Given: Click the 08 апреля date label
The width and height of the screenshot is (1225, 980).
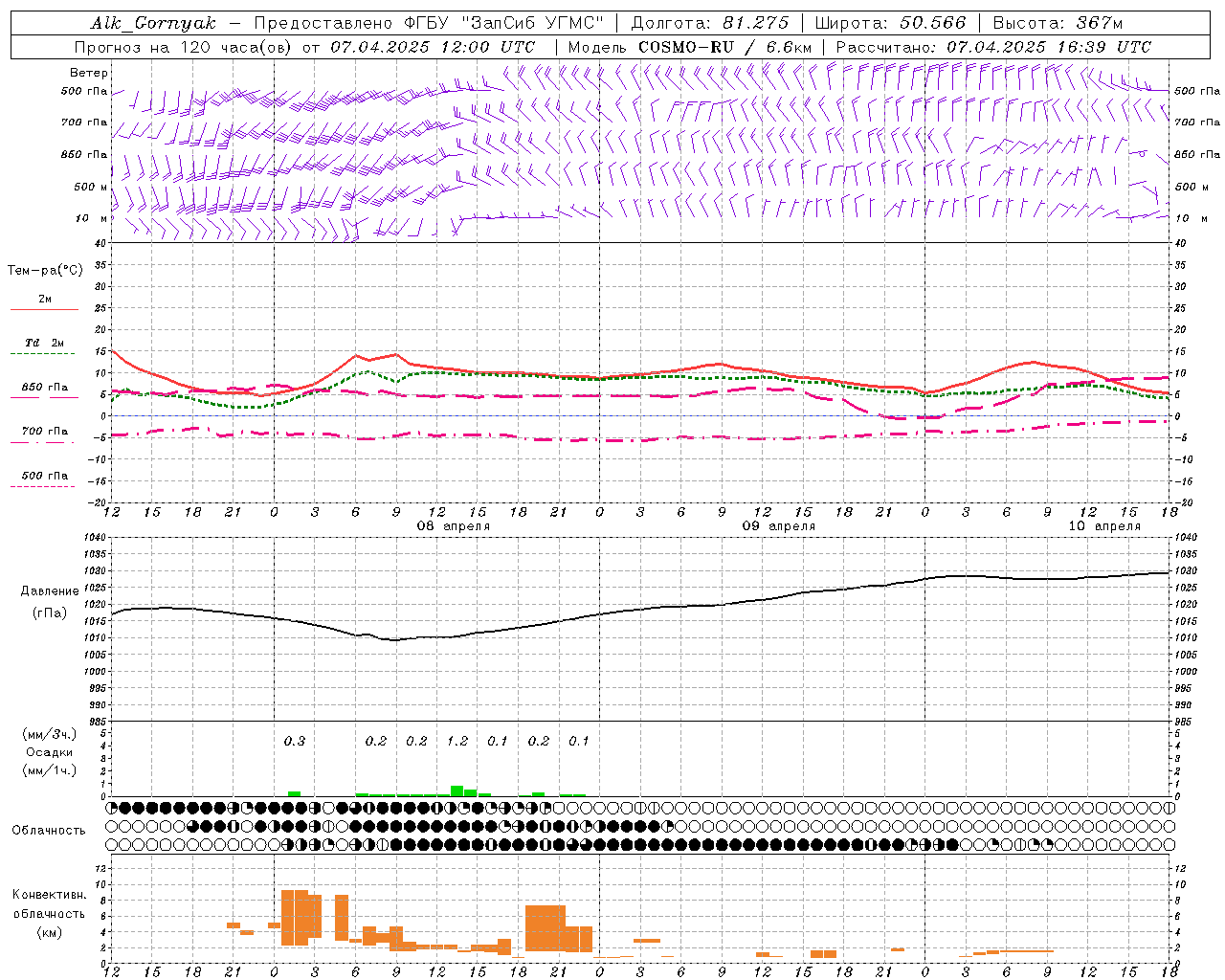Looking at the screenshot, I should (x=454, y=526).
